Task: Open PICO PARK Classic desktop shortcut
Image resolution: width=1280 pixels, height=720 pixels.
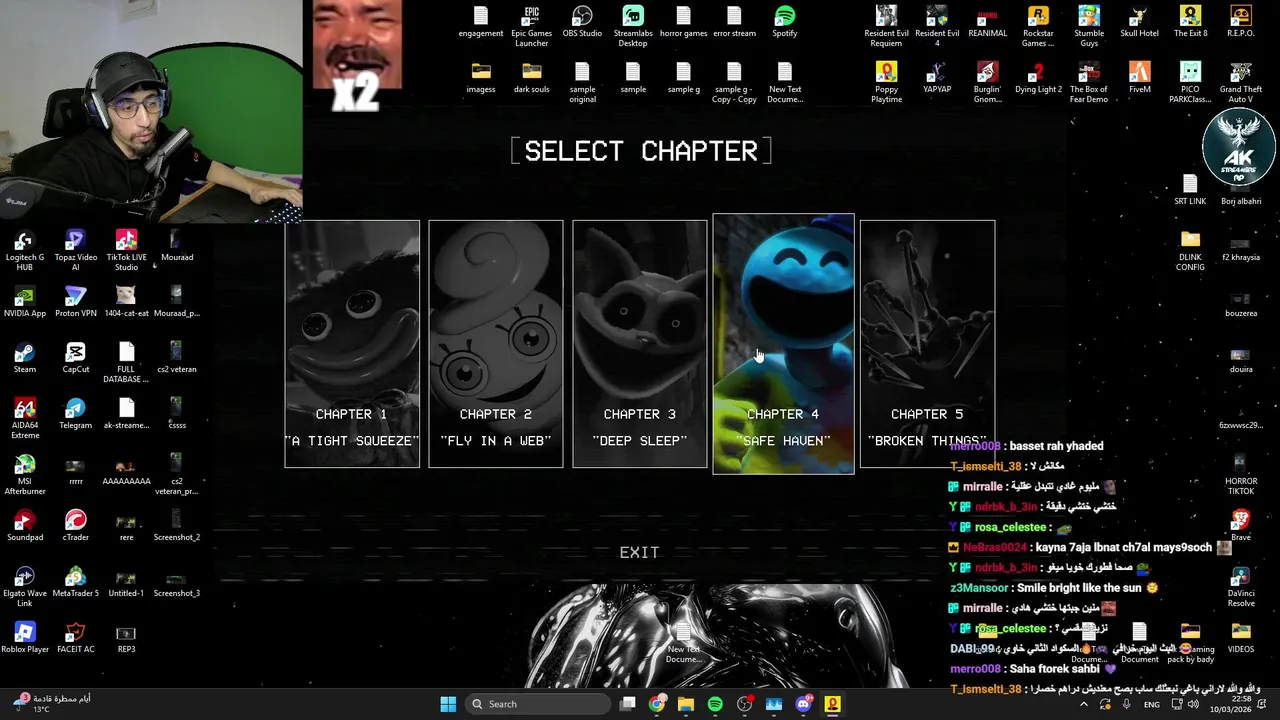Action: (1190, 82)
